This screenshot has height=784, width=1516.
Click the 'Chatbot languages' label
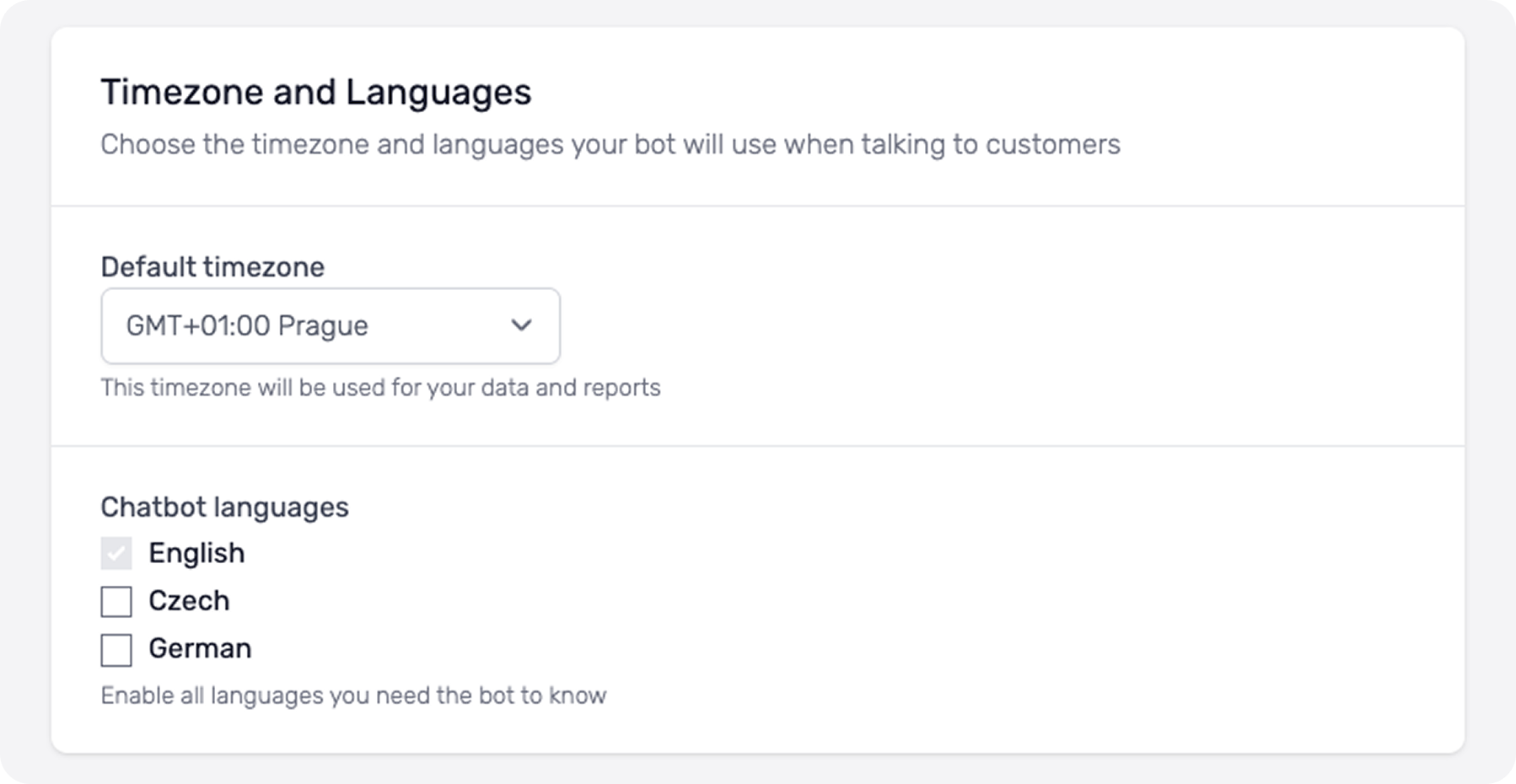[x=224, y=507]
